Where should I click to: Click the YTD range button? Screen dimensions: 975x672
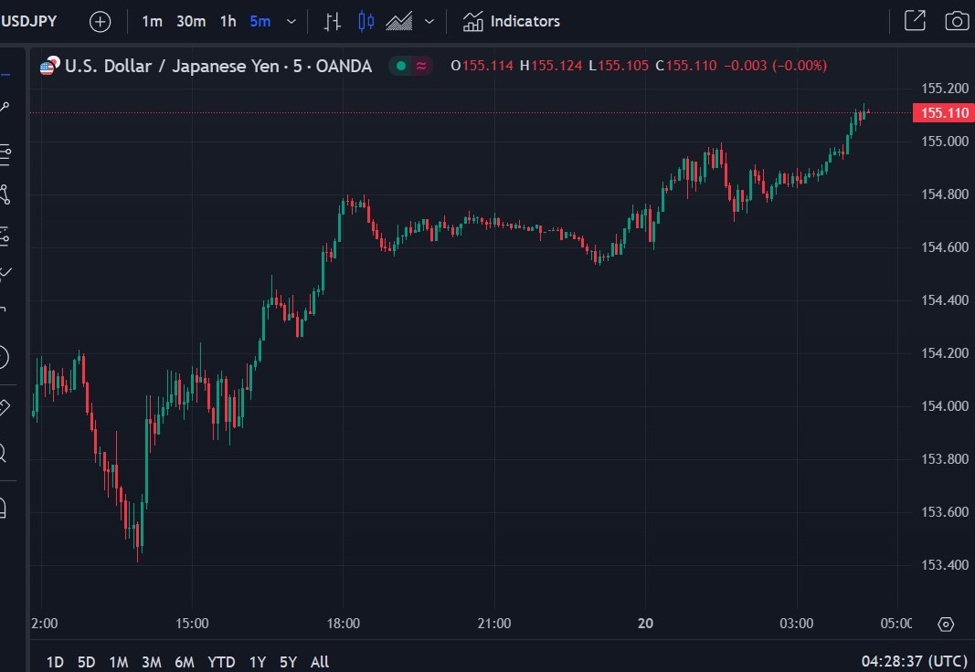point(221,662)
